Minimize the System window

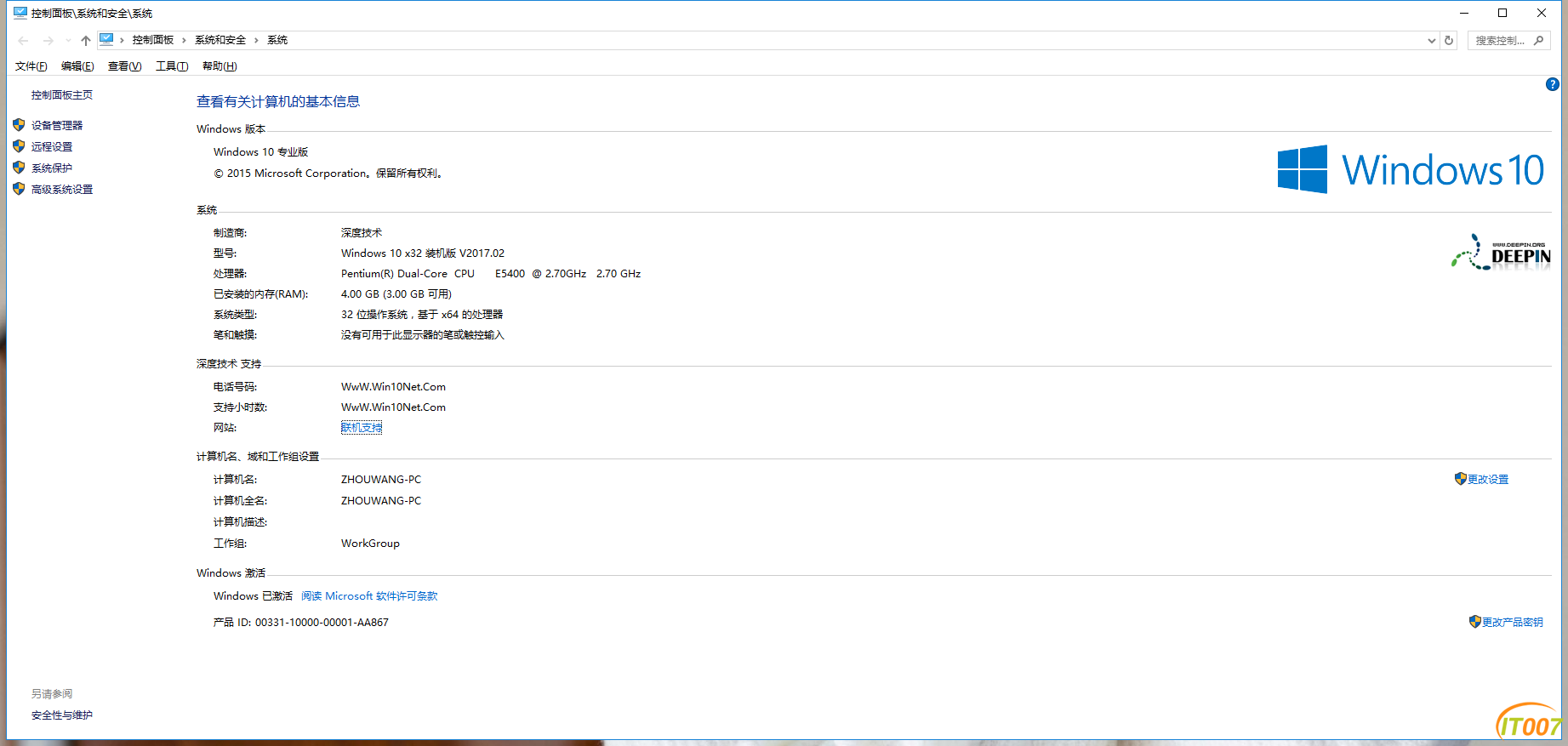tap(1463, 13)
